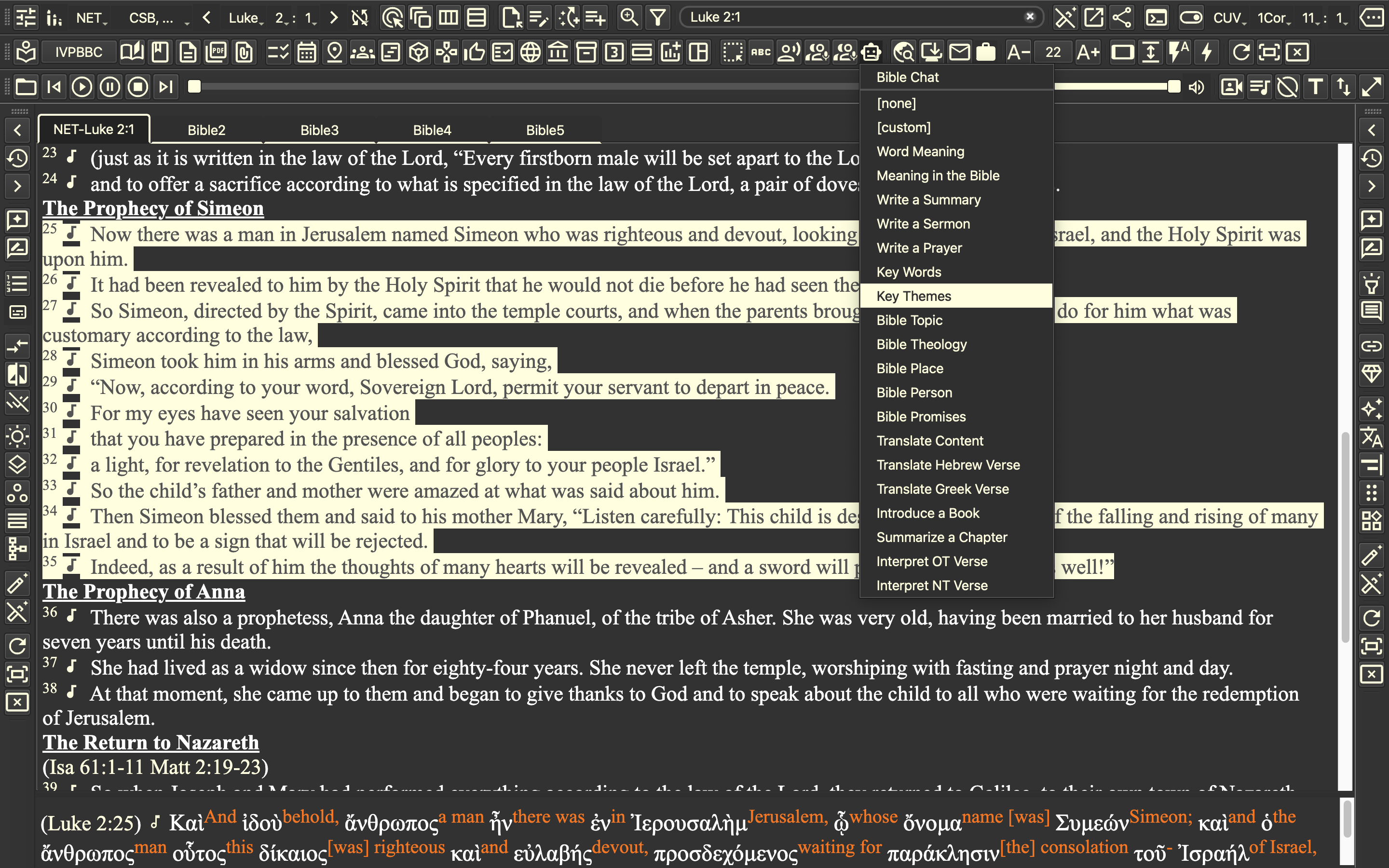The image size is (1389, 868).
Task: Open the chapter 11 dropdown
Action: [x=1311, y=18]
